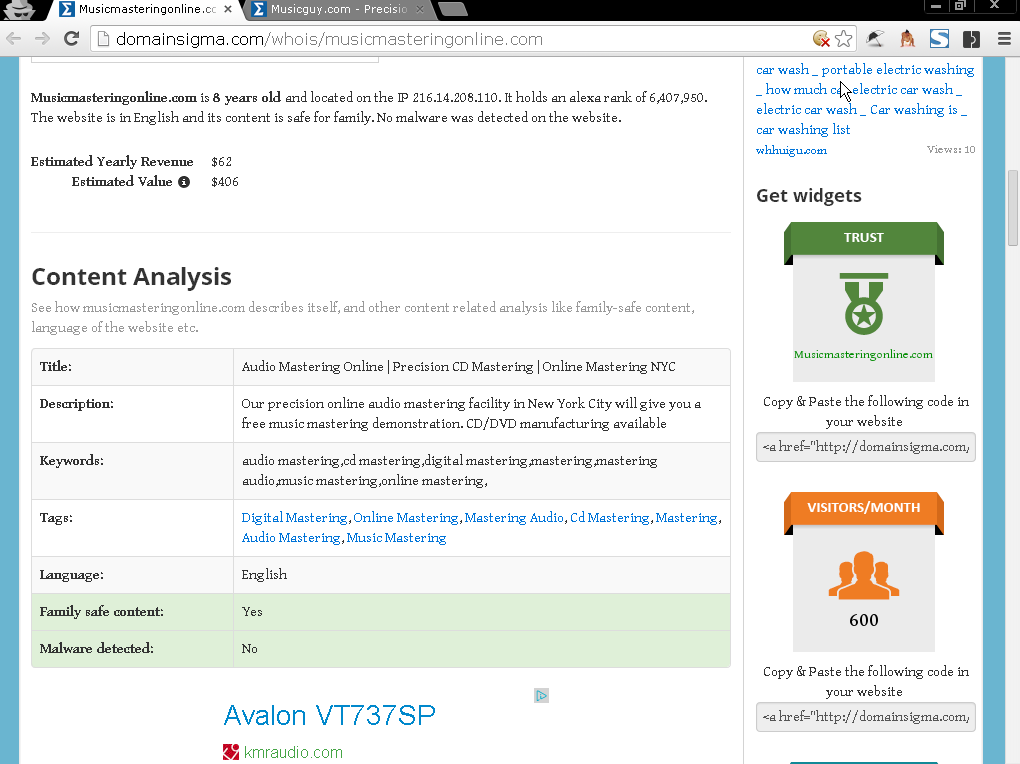Screen dimensions: 1020x764
Task: Click the Keywords row value text
Action: coord(450,471)
